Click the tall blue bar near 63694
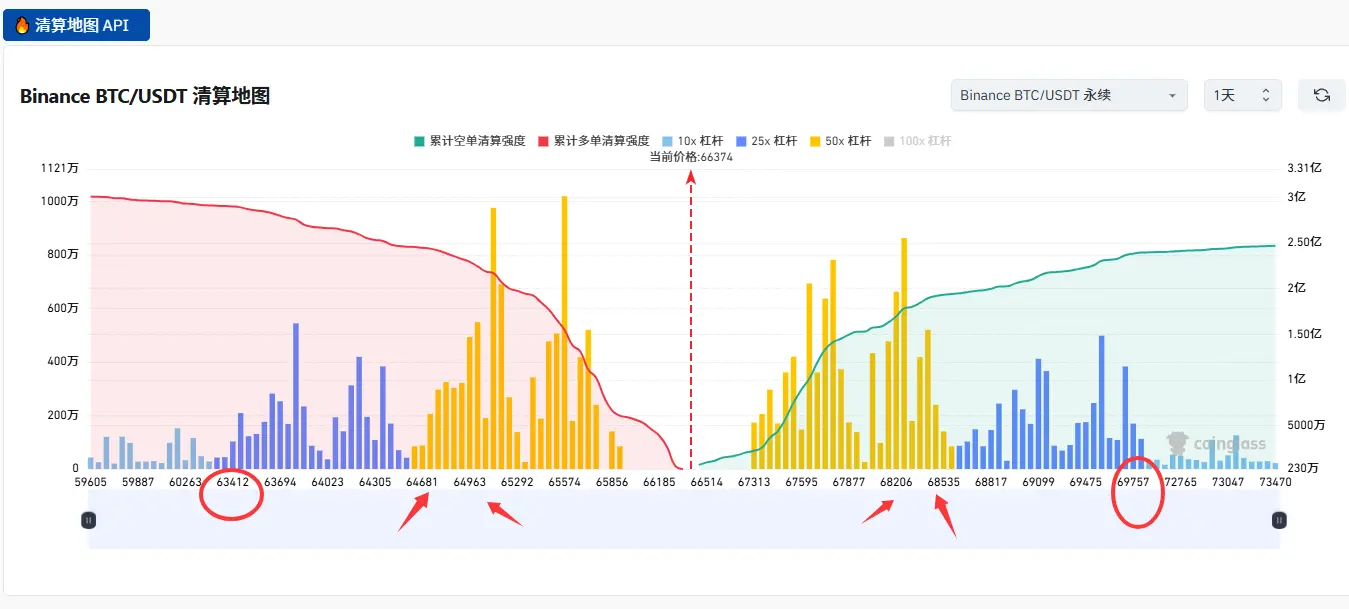This screenshot has height=609, width=1349. (x=296, y=396)
